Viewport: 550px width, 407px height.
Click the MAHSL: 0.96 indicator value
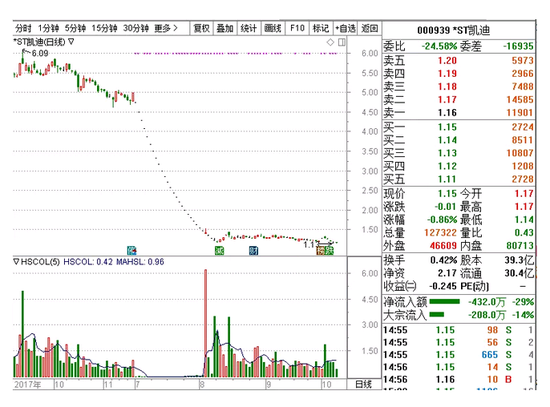(140, 262)
